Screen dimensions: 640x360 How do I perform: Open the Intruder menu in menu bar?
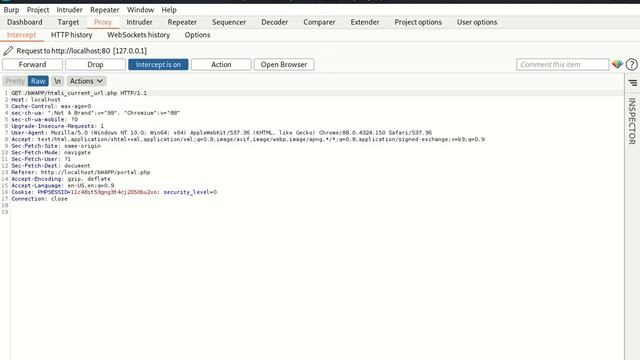[x=69, y=10]
